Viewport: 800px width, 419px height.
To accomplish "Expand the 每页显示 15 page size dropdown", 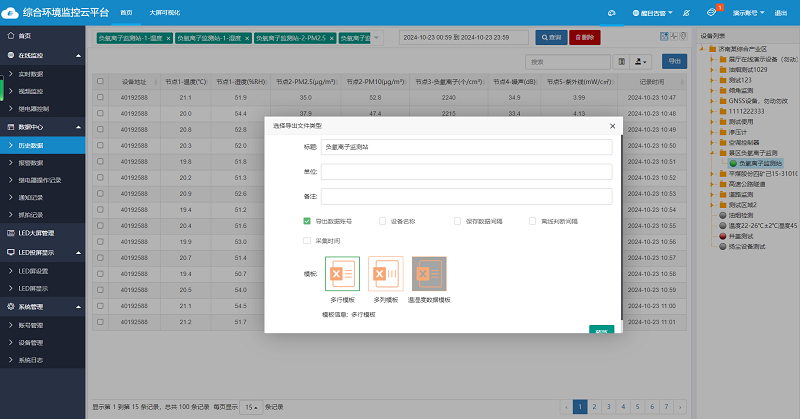I will 254,407.
